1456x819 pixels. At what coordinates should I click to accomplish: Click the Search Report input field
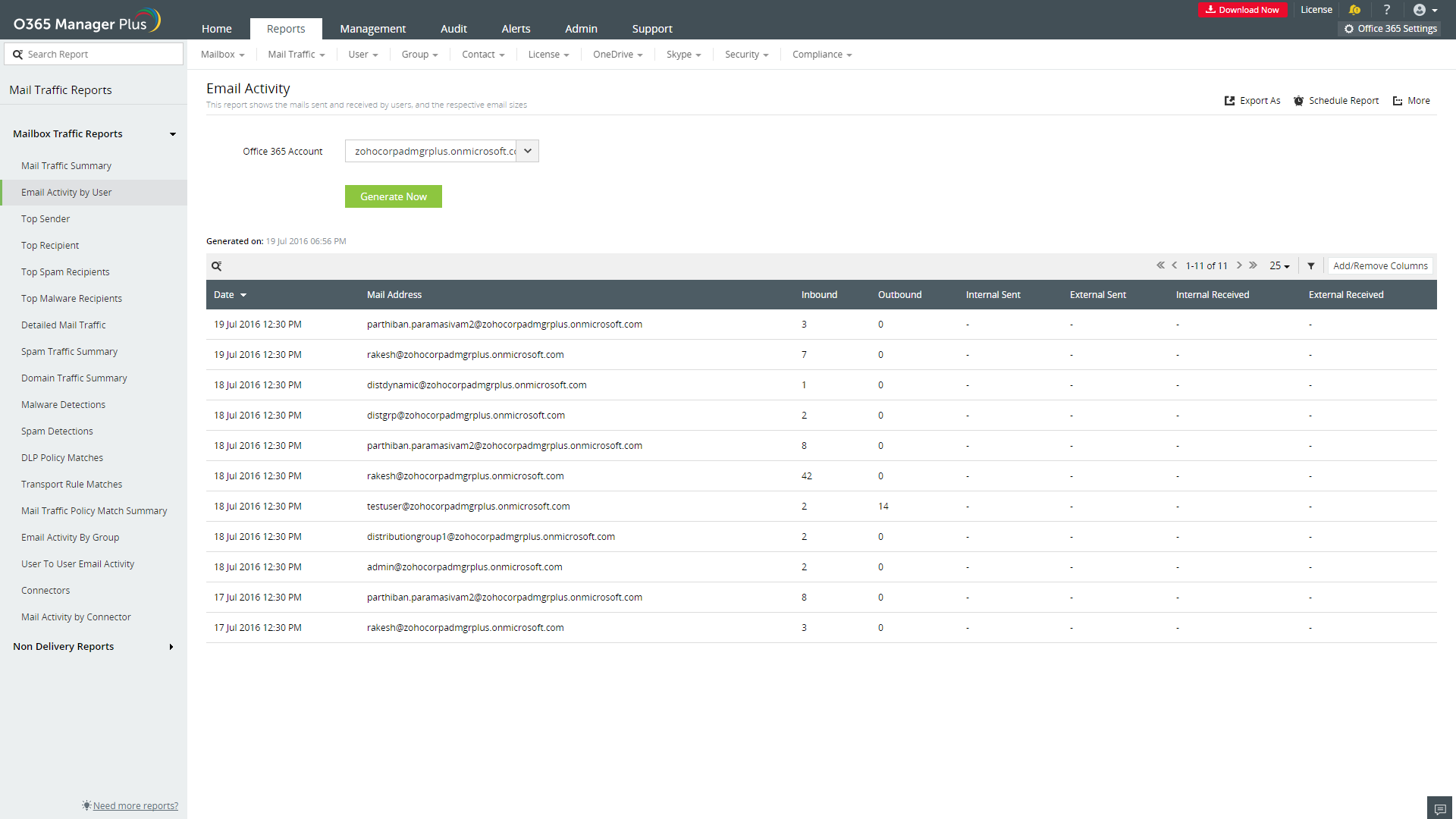[99, 55]
